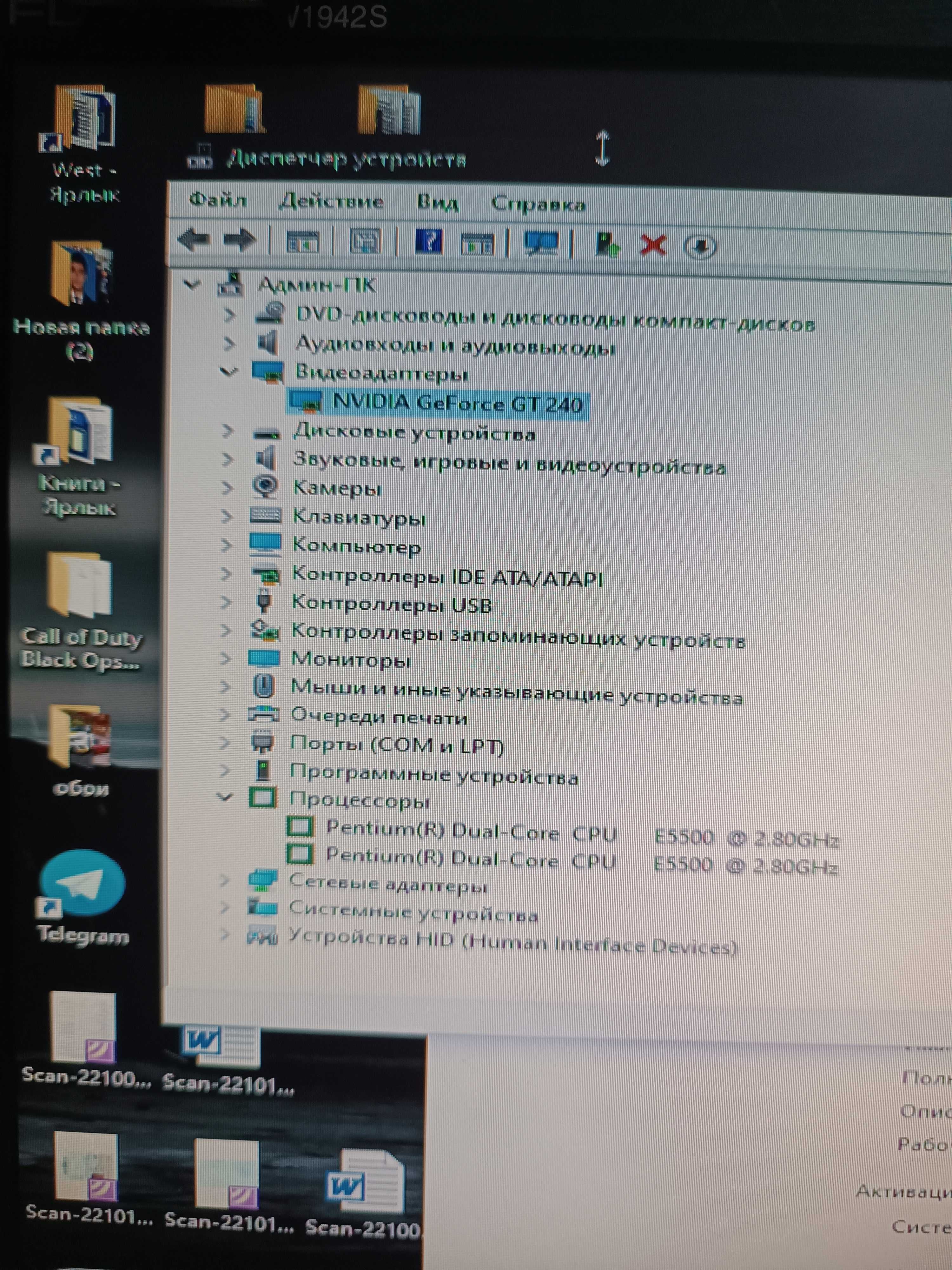Collapse the Админ-ПК root node
Viewport: 952px width, 1270px height.
click(x=192, y=284)
